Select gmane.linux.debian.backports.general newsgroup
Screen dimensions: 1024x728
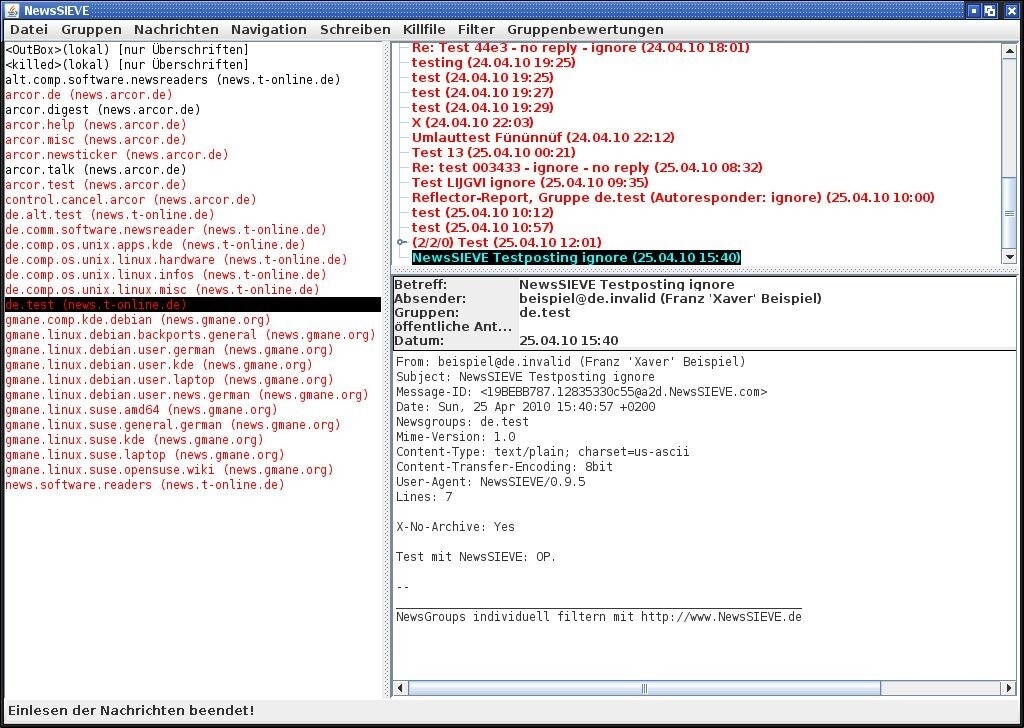coord(191,335)
